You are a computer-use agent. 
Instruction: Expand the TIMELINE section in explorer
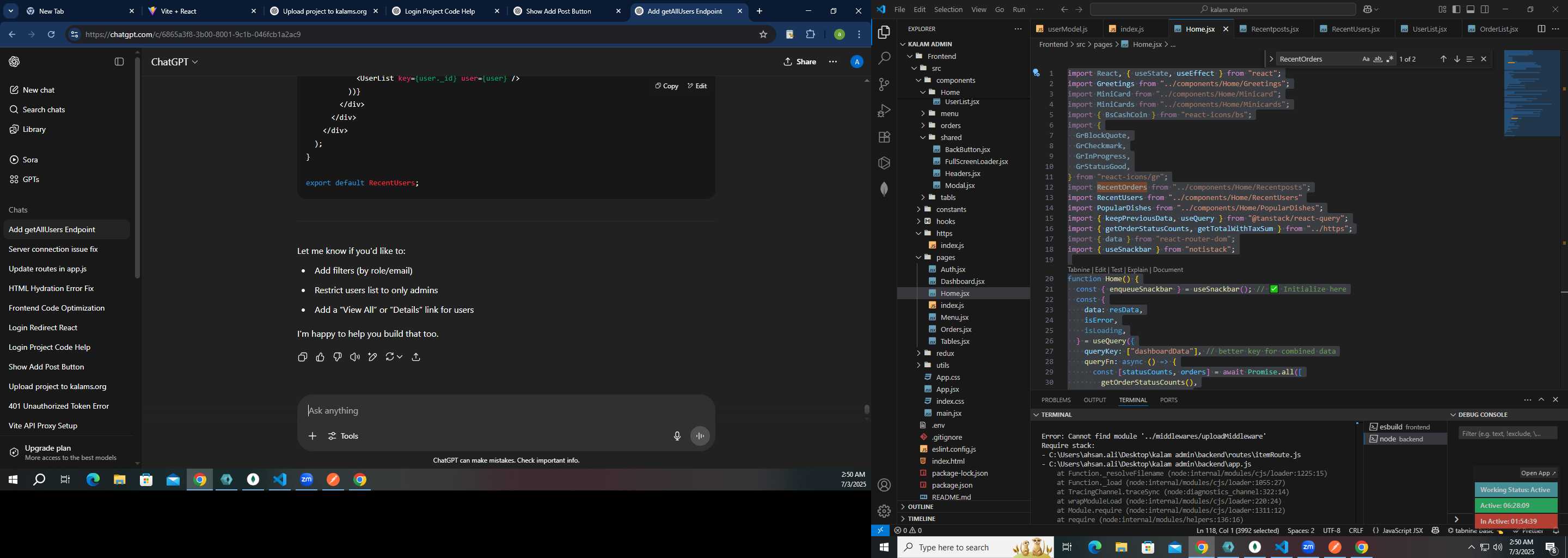[x=922, y=519]
